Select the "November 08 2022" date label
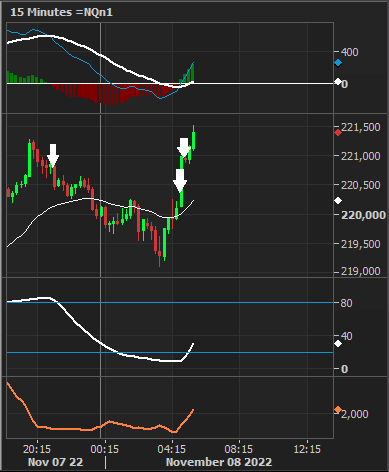This screenshot has width=389, height=472. pos(219,462)
